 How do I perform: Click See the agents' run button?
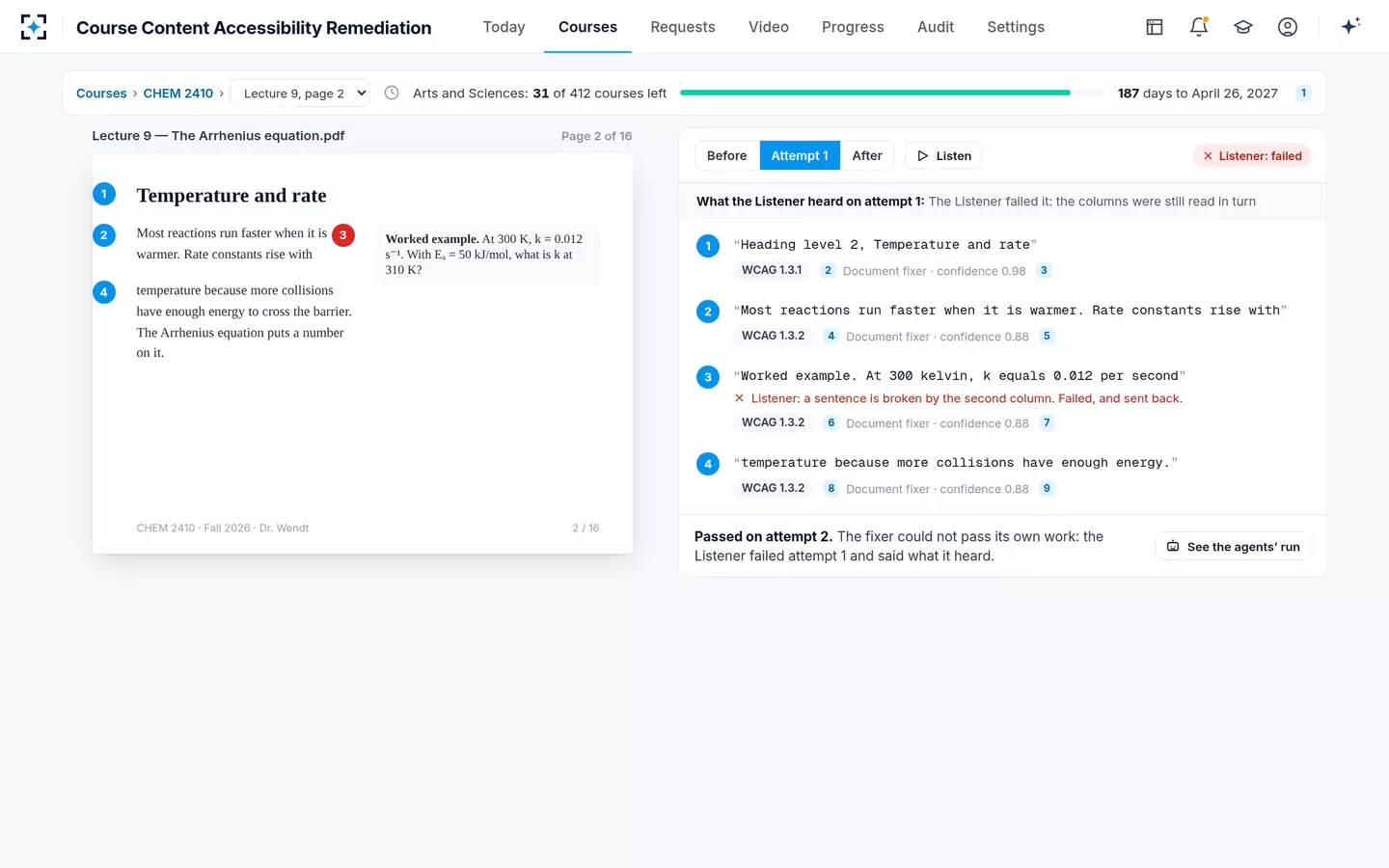[1233, 546]
